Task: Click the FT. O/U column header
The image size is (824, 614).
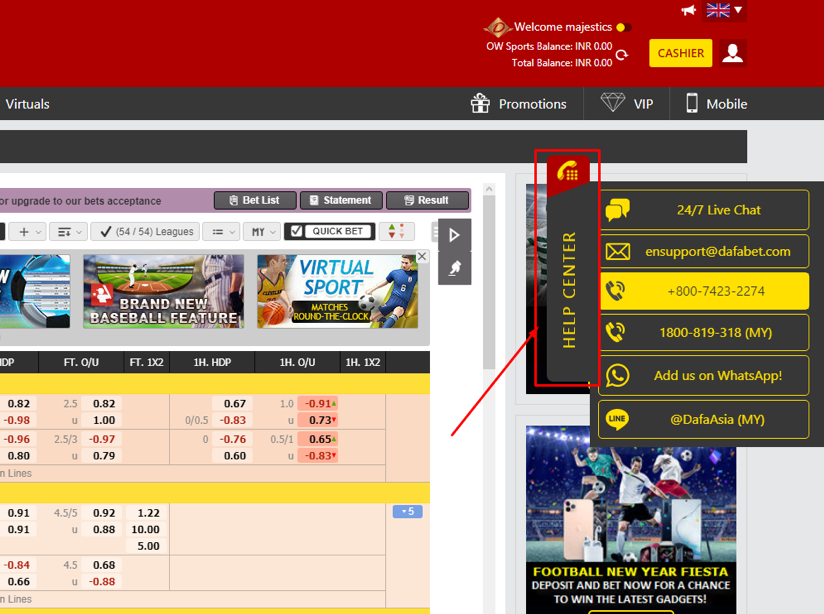Action: click(x=81, y=362)
